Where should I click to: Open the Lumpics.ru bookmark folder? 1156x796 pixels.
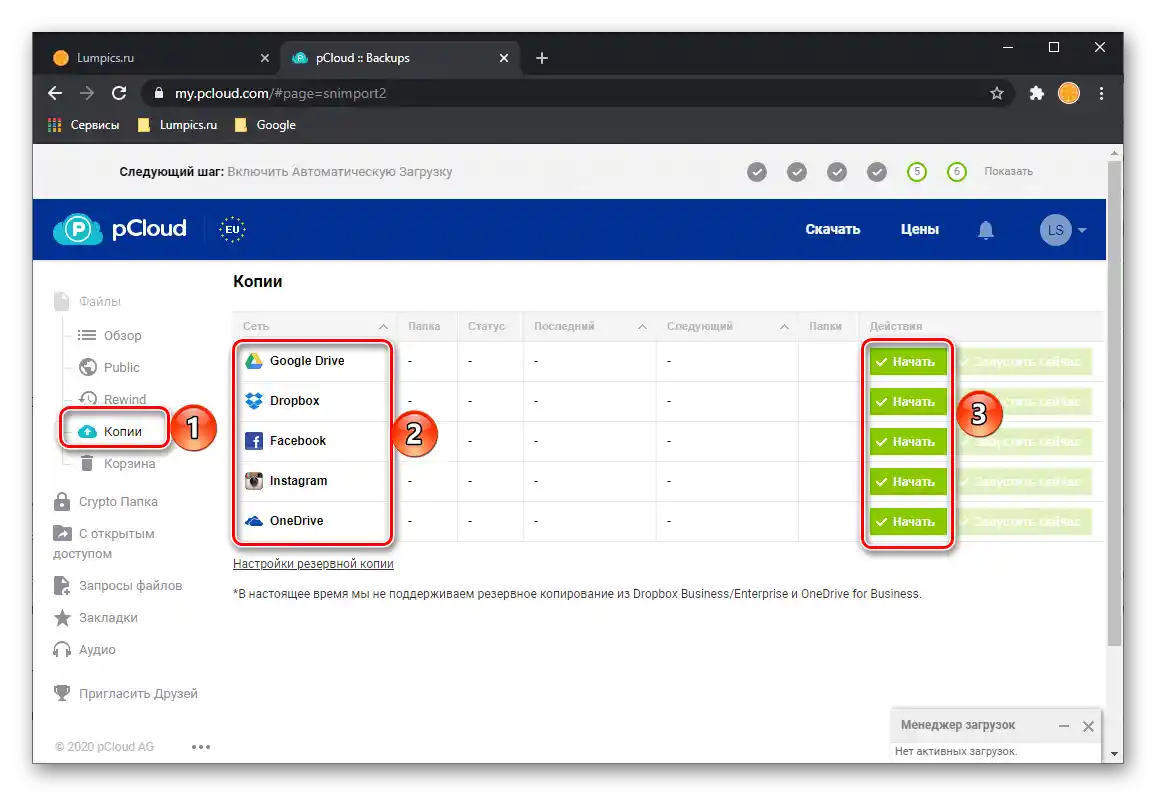pyautogui.click(x=178, y=125)
